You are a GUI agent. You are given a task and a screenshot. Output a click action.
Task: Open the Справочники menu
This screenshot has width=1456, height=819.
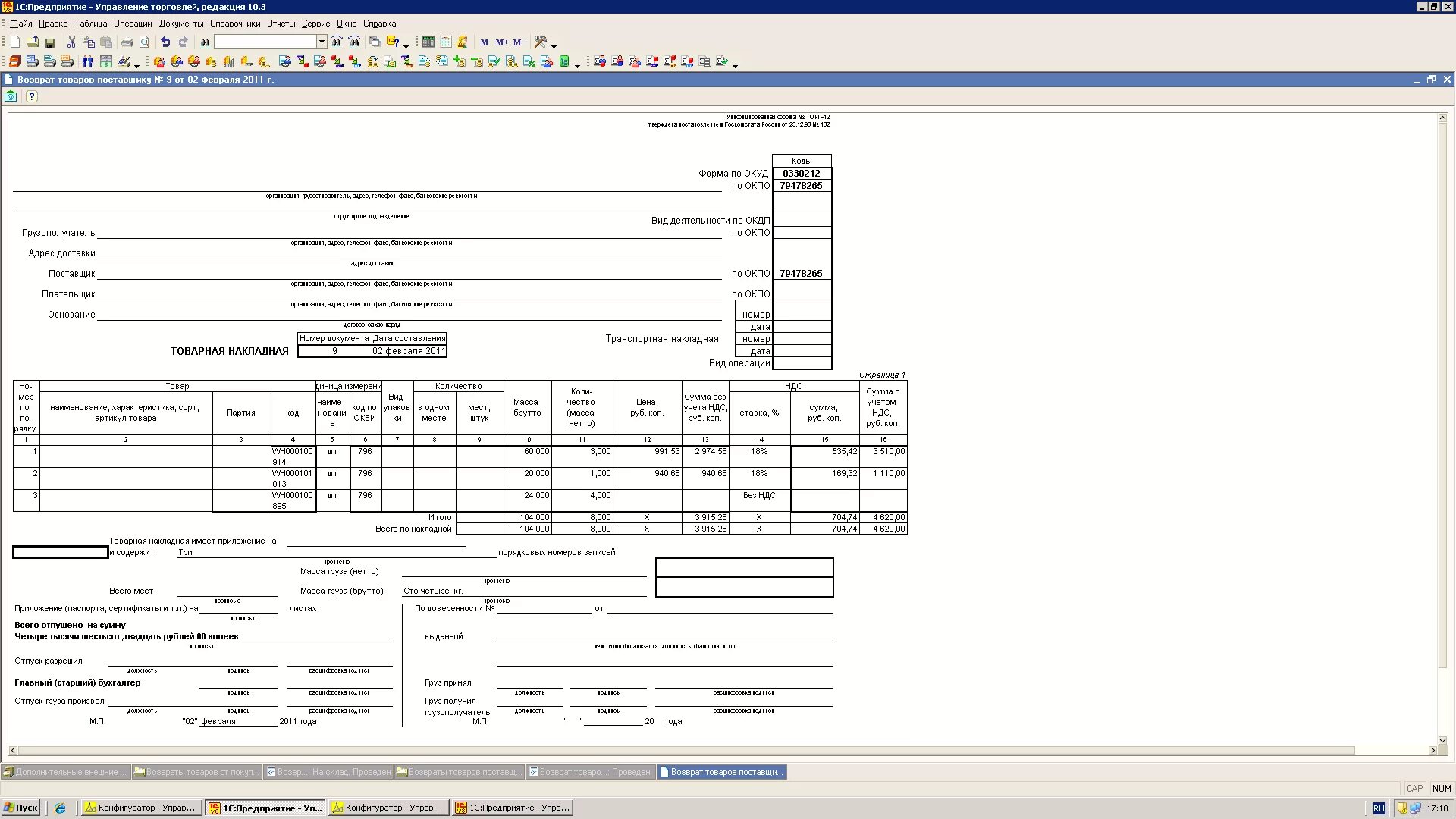(x=235, y=24)
